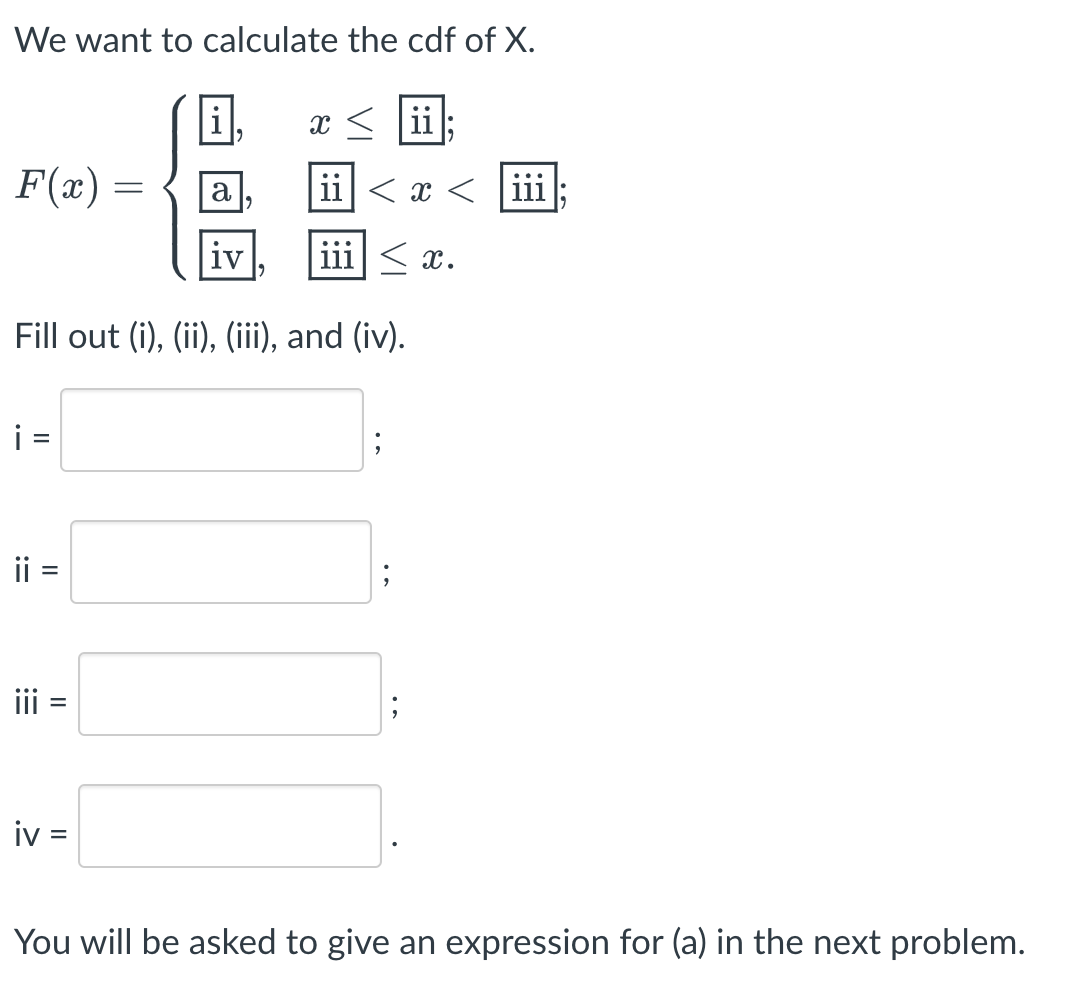Image resolution: width=1066 pixels, height=998 pixels.
Task: Click the boxed i in the formula
Action: 216,120
